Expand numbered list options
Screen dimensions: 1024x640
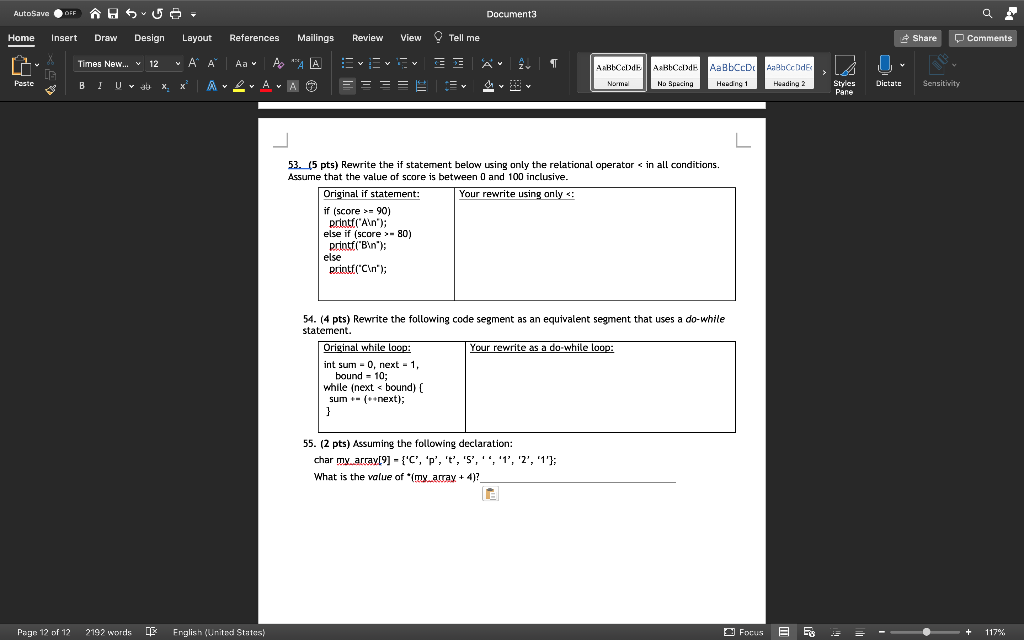coord(387,63)
